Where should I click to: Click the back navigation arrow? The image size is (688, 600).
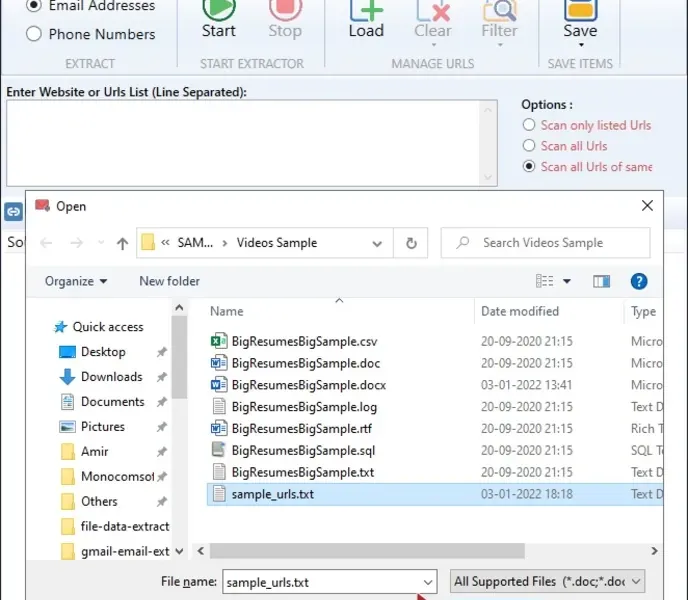(x=46, y=243)
